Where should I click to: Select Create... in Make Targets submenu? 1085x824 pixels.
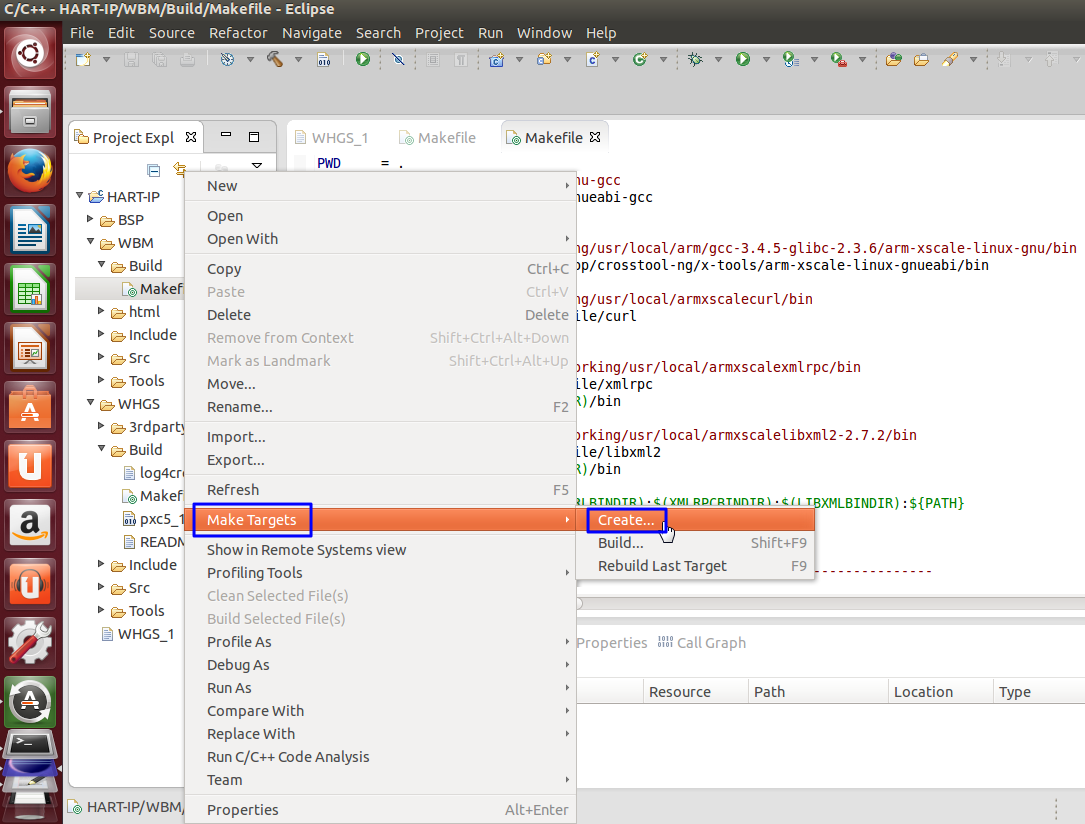point(626,520)
